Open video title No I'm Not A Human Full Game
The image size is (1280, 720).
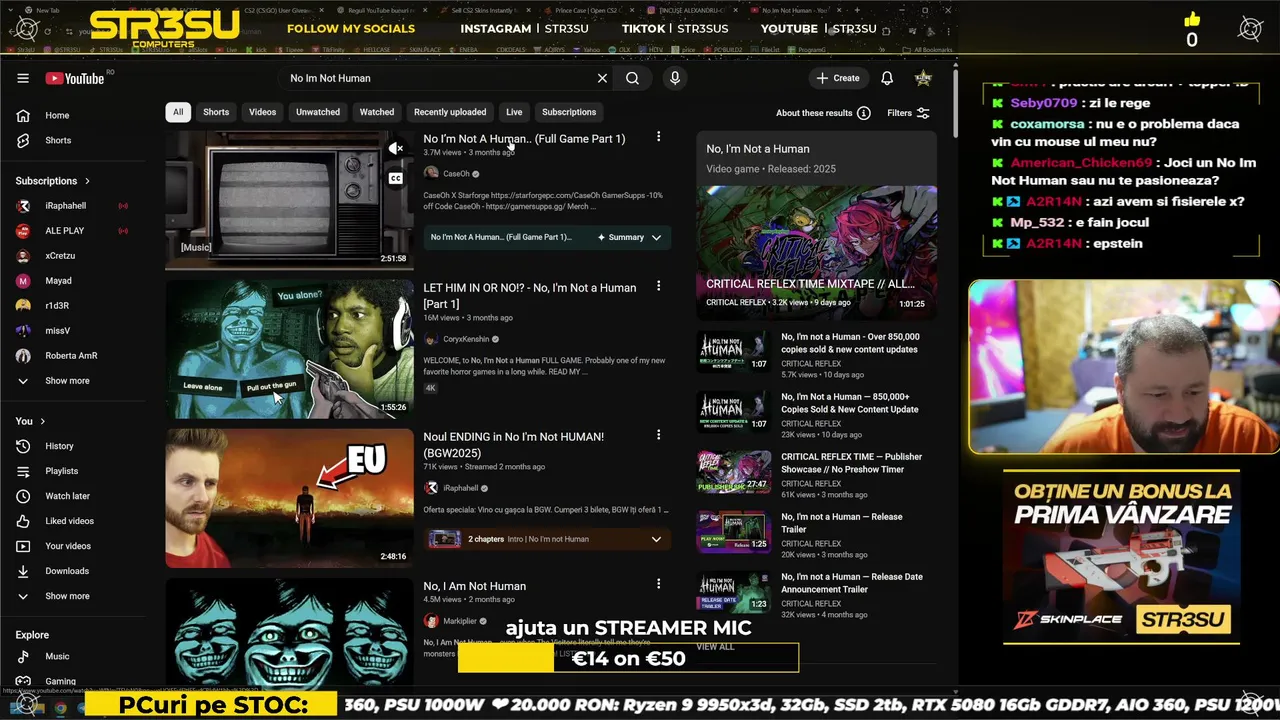click(x=524, y=139)
